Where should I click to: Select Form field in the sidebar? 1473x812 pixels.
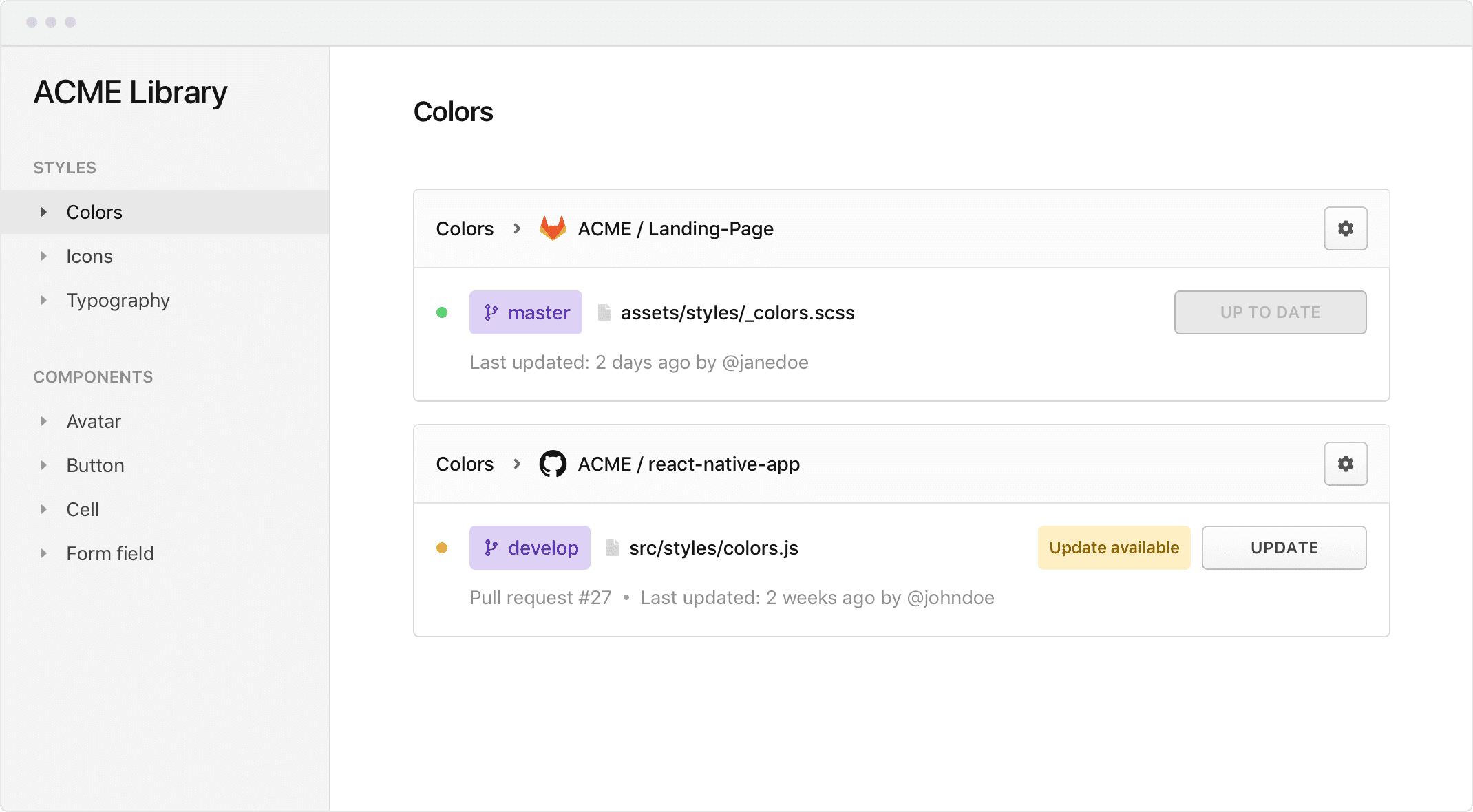(x=110, y=553)
